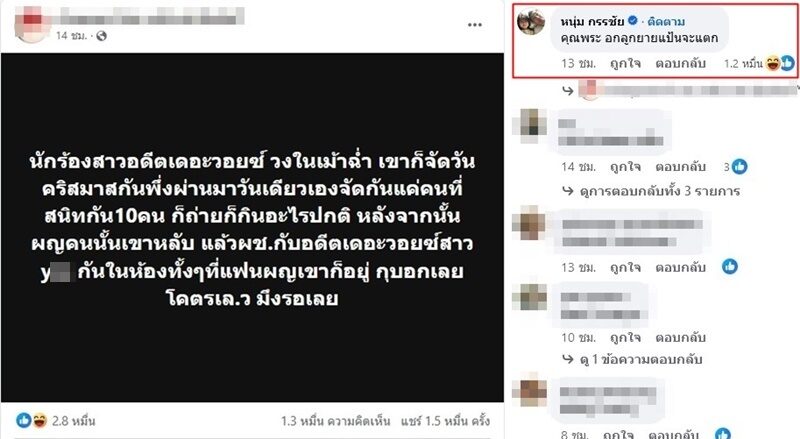Image resolution: width=800 pixels, height=439 pixels.
Task: Click ตอบกลับ under the 10 ชม. comment
Action: click(681, 337)
